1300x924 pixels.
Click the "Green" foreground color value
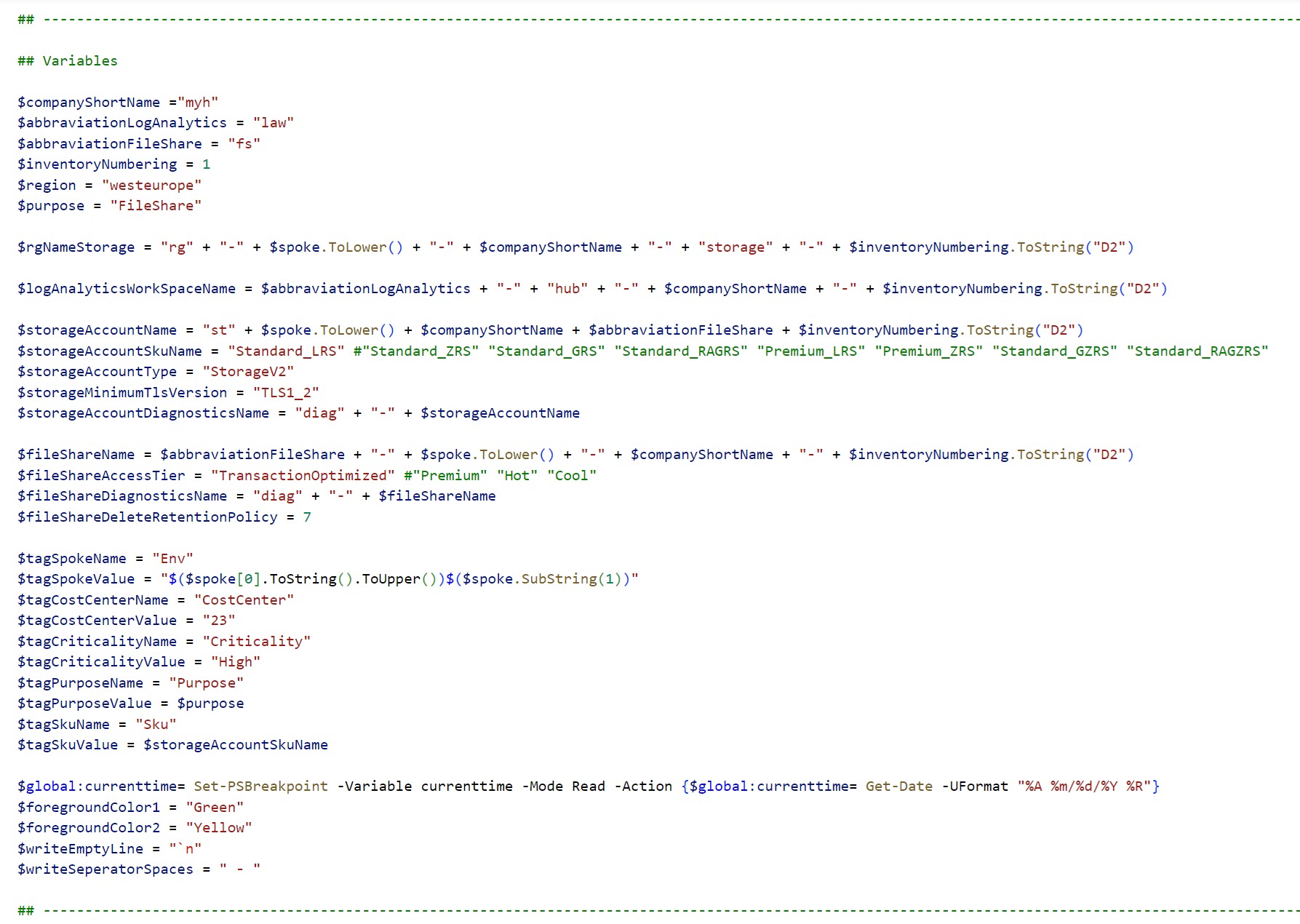pyautogui.click(x=215, y=808)
